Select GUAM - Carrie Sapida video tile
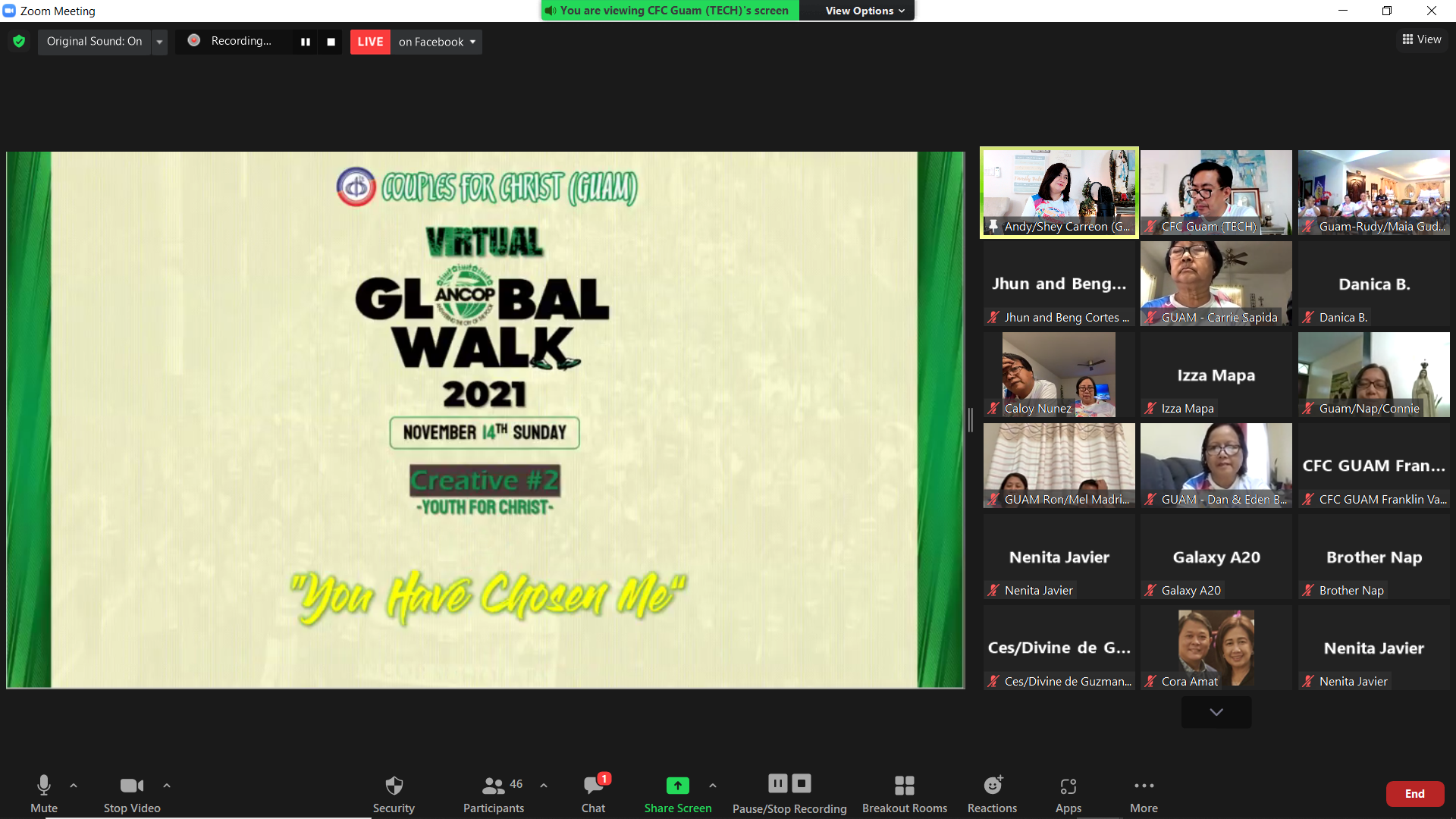The height and width of the screenshot is (819, 1456). pyautogui.click(x=1216, y=284)
